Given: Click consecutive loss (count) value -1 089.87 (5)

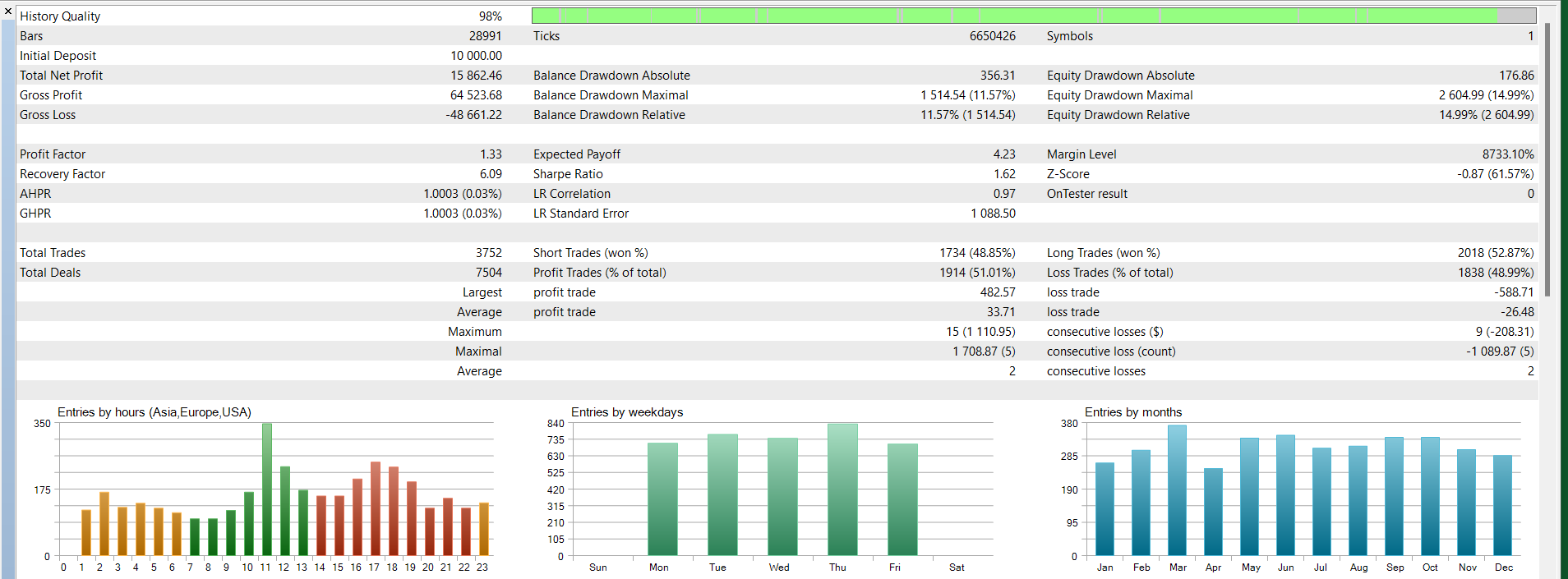Looking at the screenshot, I should [x=1500, y=352].
